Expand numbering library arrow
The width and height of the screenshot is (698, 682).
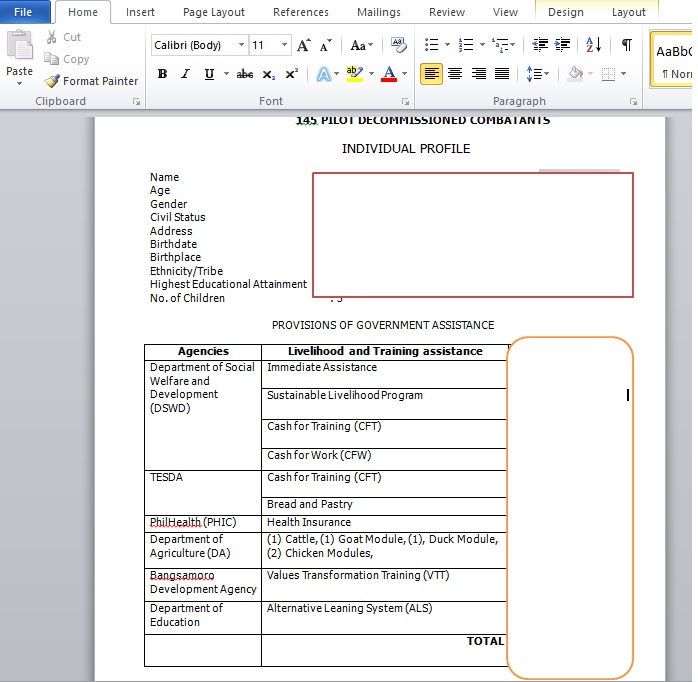[x=482, y=45]
